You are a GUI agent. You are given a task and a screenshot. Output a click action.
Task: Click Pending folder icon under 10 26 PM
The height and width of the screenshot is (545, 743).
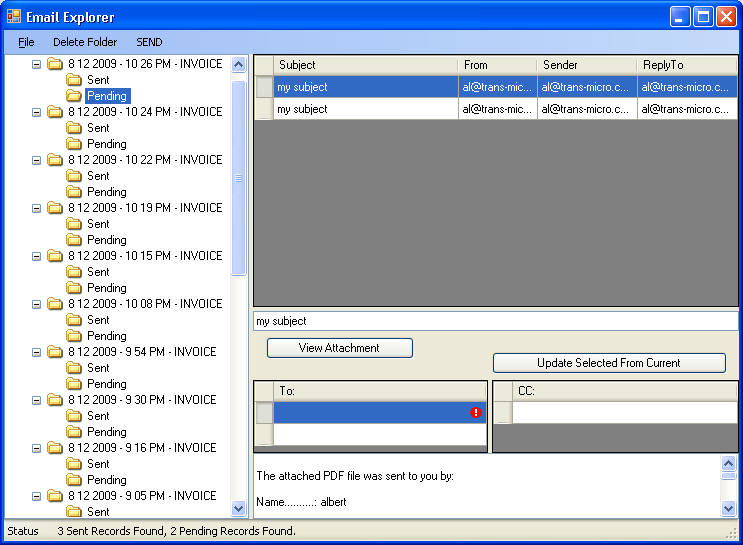tap(74, 96)
